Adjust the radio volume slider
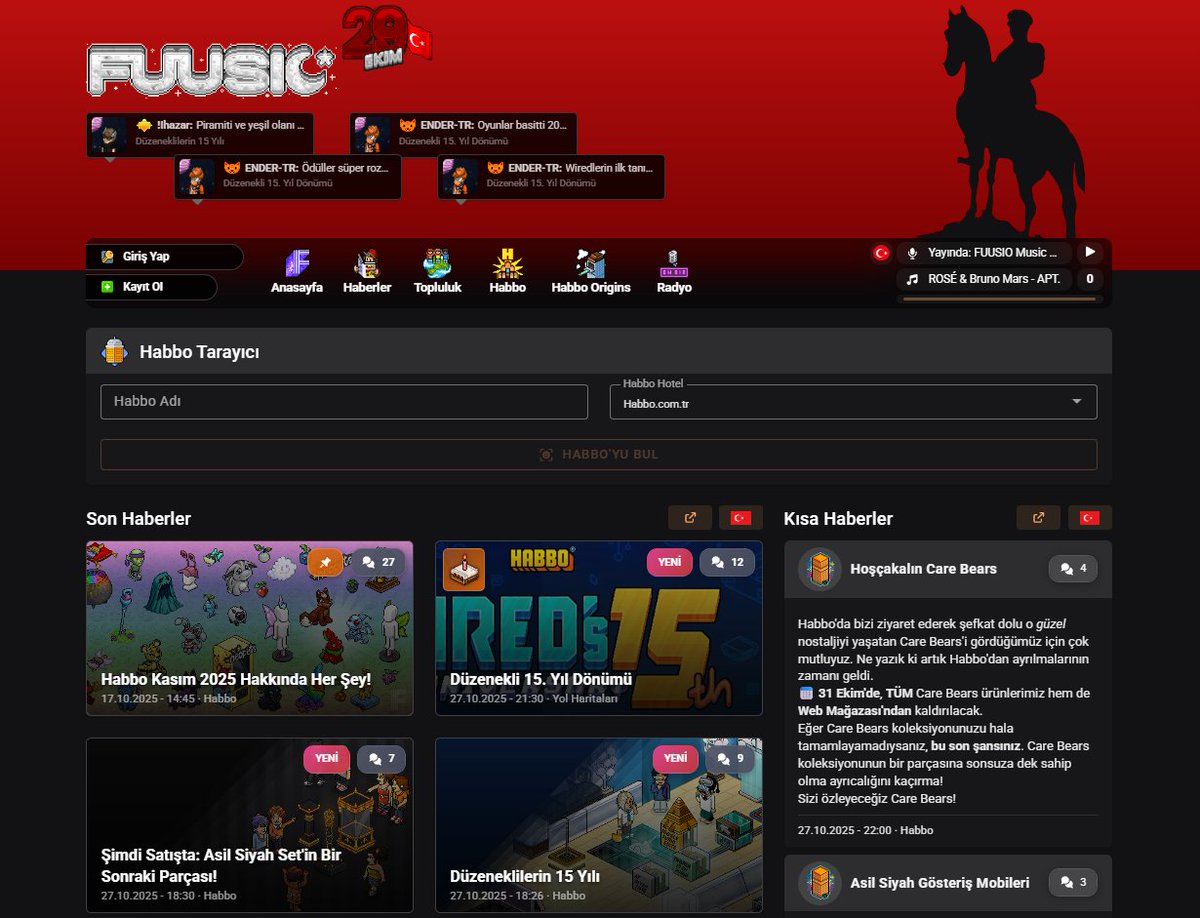This screenshot has width=1200, height=918. click(1000, 298)
